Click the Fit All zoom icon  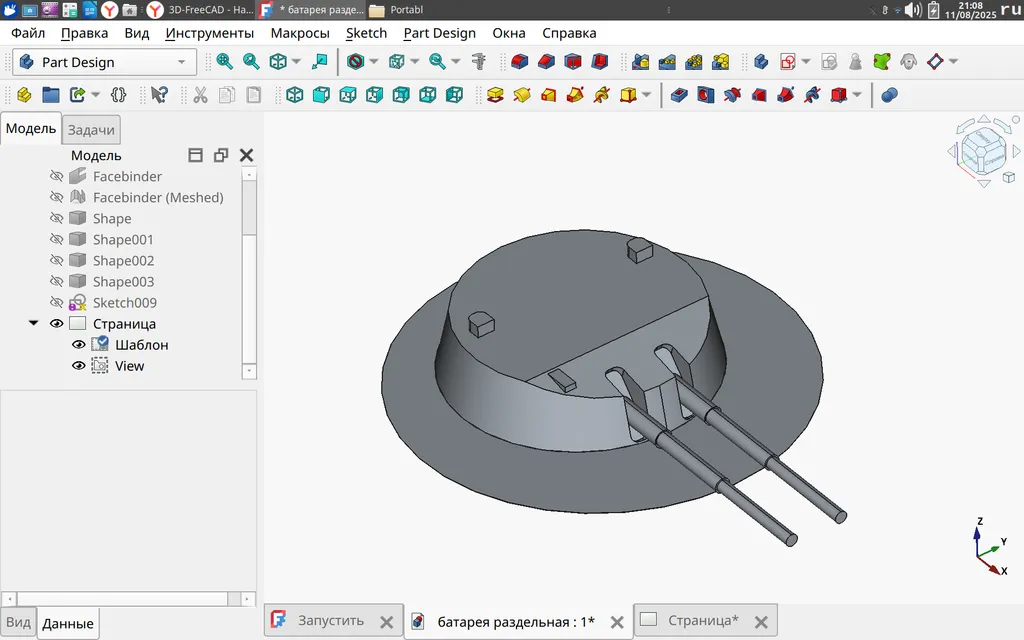point(225,61)
